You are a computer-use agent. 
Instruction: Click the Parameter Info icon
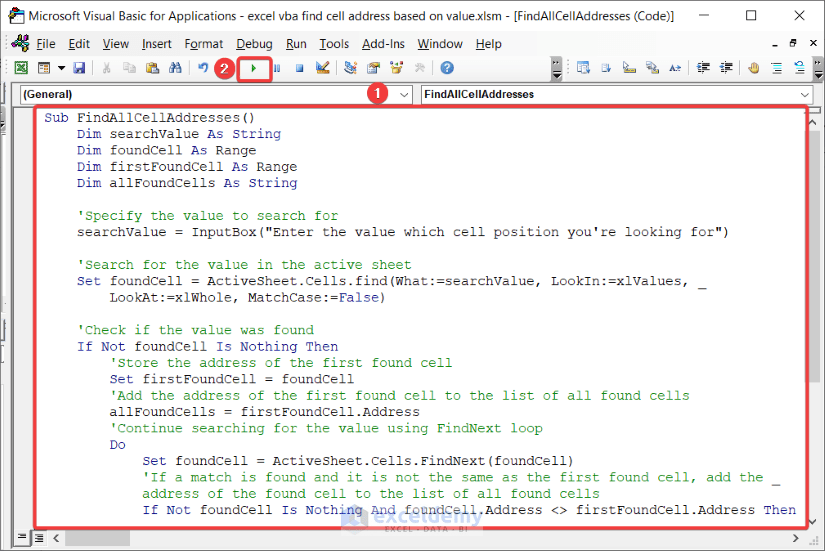tap(652, 68)
